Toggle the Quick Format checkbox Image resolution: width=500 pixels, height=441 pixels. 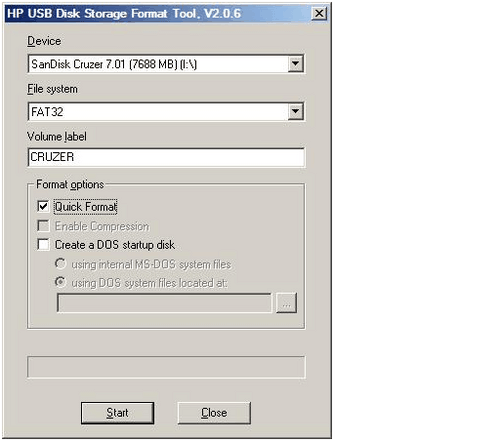43,206
